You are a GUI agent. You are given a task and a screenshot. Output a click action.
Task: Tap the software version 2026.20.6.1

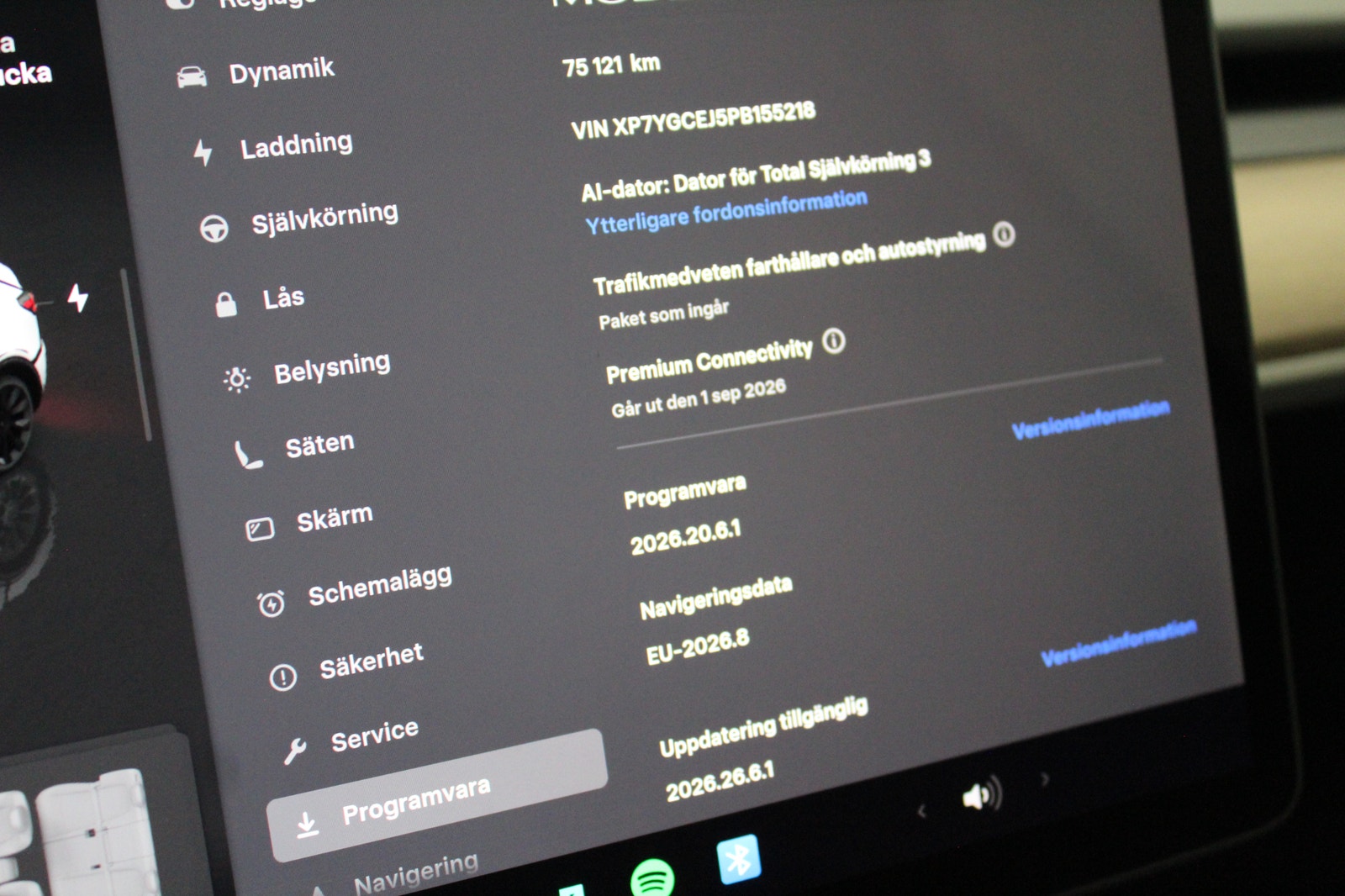(686, 537)
